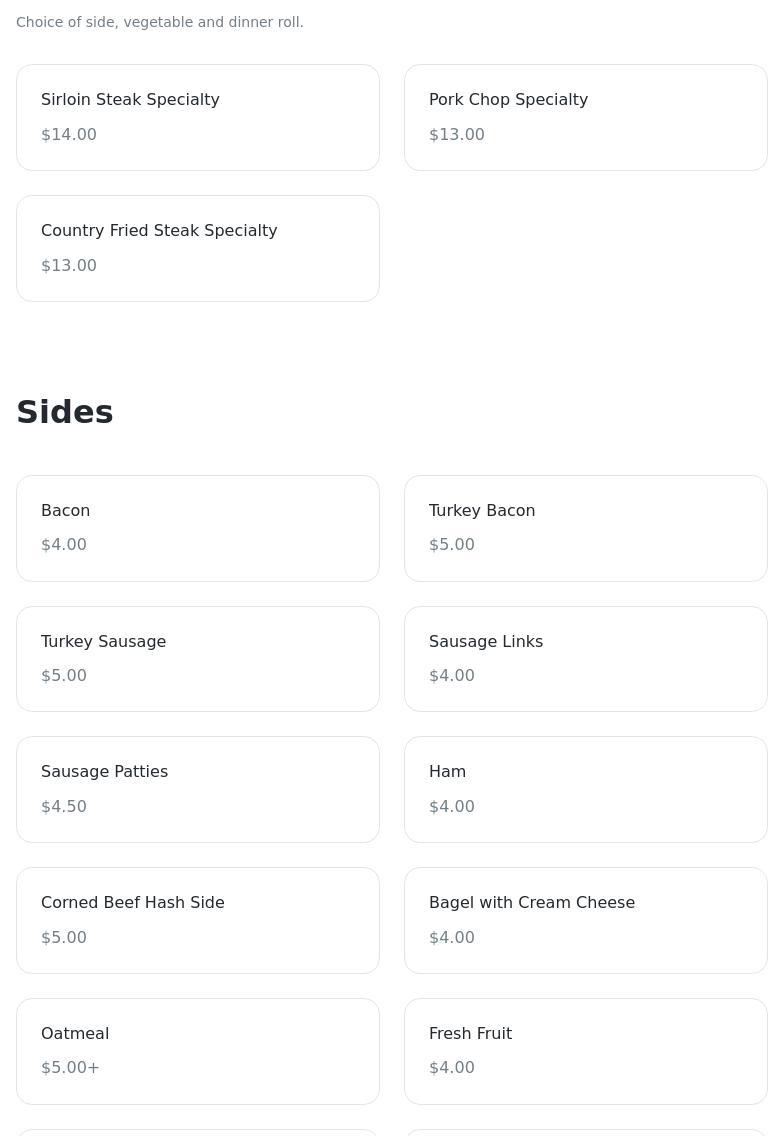Add Bacon side to order

click(198, 528)
